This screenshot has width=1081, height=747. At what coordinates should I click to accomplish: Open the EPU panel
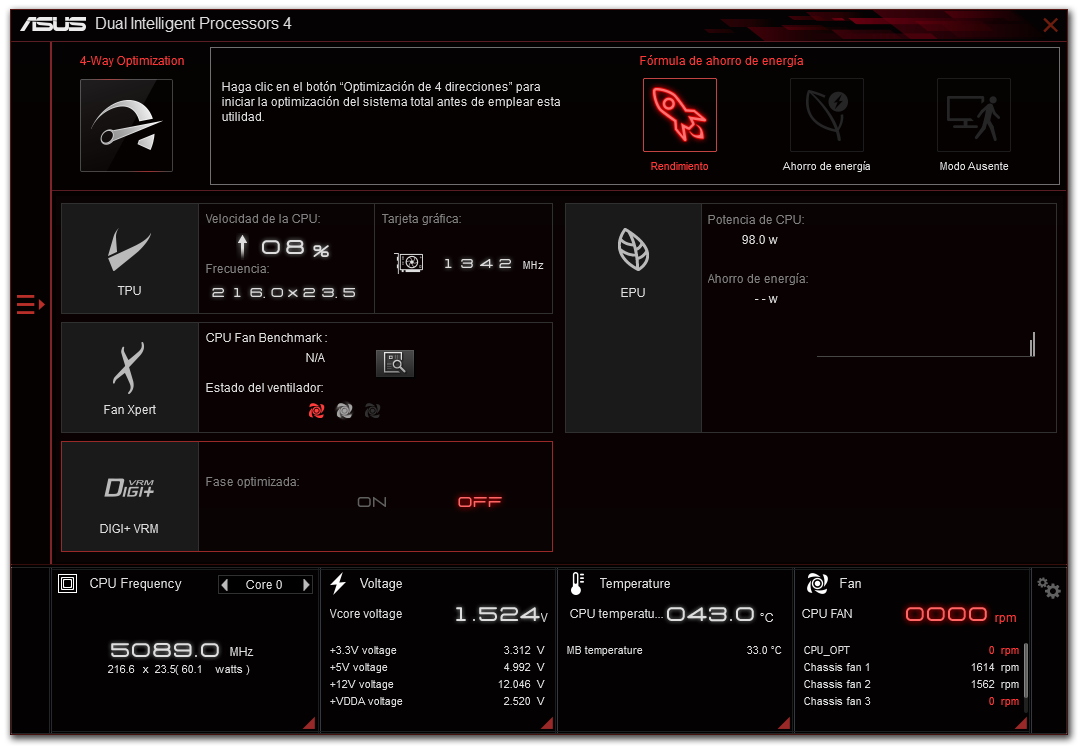[633, 318]
